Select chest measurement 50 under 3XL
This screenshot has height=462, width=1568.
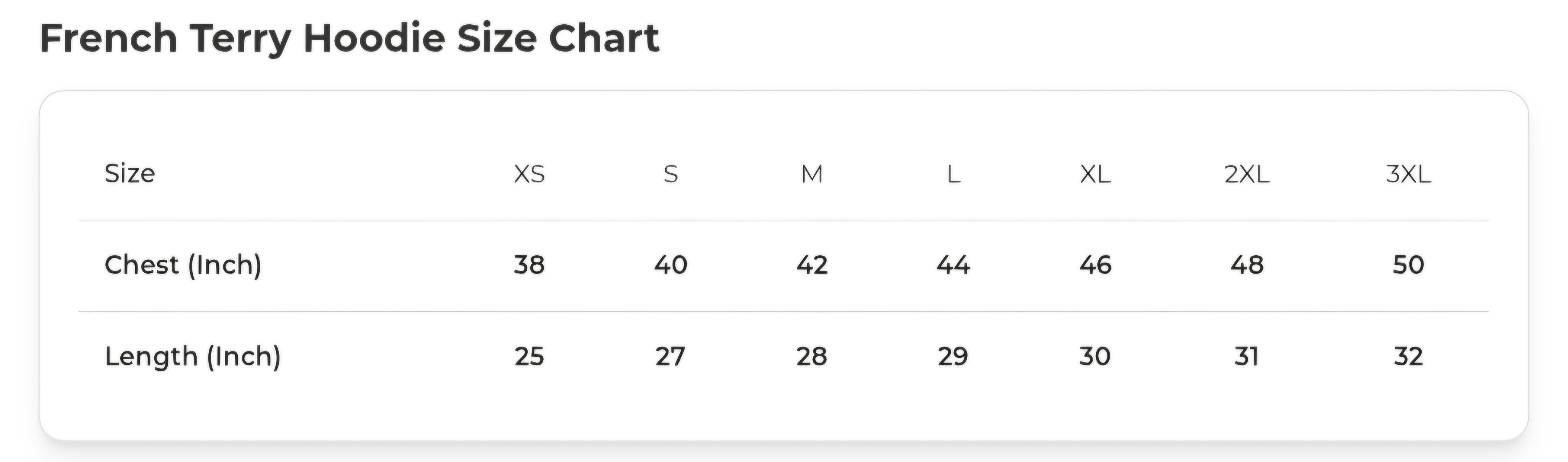tap(1408, 265)
